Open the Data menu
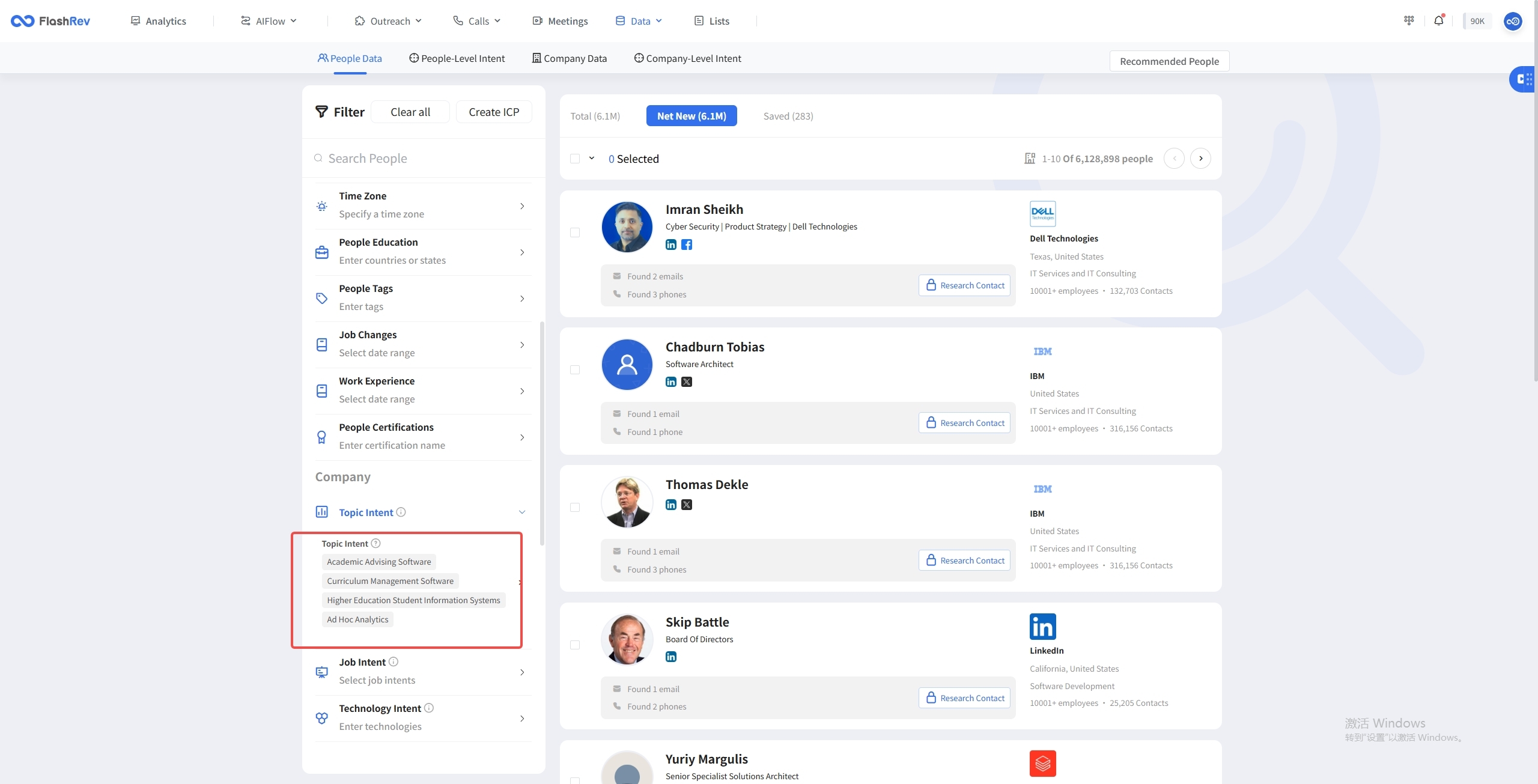1538x784 pixels. pyautogui.click(x=639, y=21)
